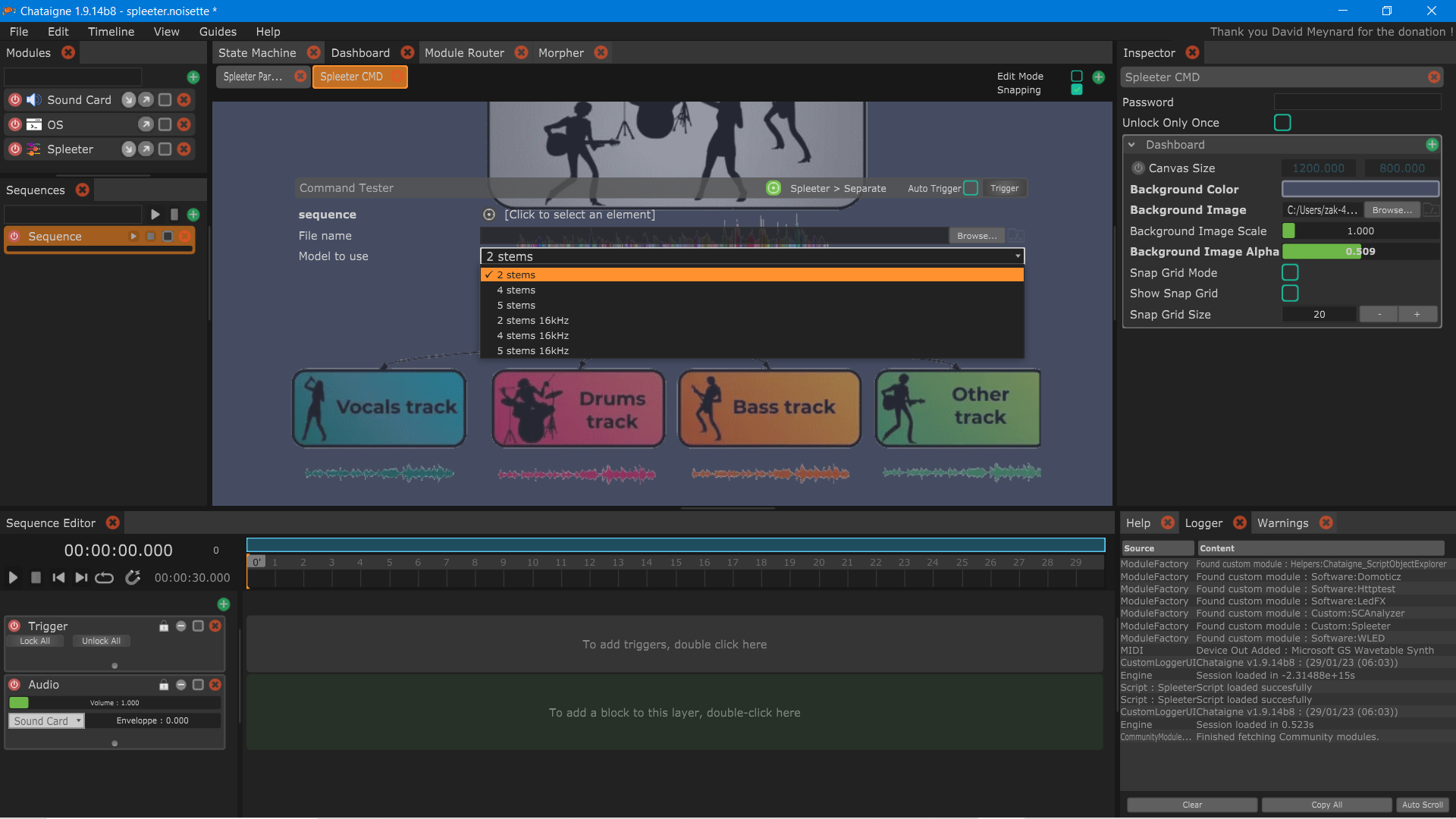
Task: Remove the Spleeter module with red X
Action: point(184,149)
